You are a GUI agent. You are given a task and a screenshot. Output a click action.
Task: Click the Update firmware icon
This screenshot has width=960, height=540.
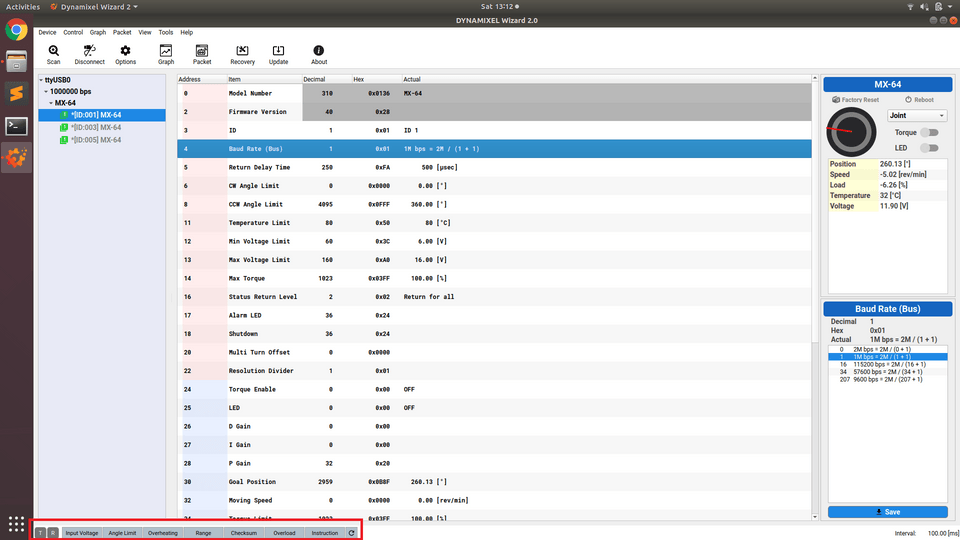(x=278, y=54)
